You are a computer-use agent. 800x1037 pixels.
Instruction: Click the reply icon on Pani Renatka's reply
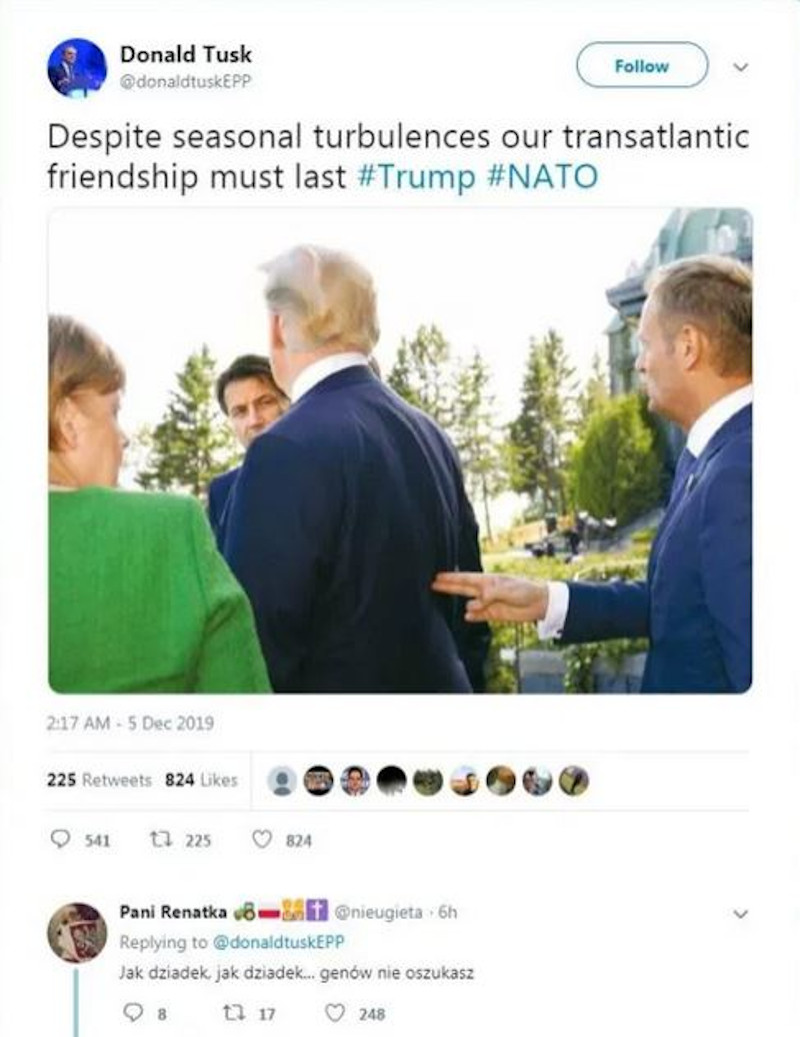click(134, 1013)
